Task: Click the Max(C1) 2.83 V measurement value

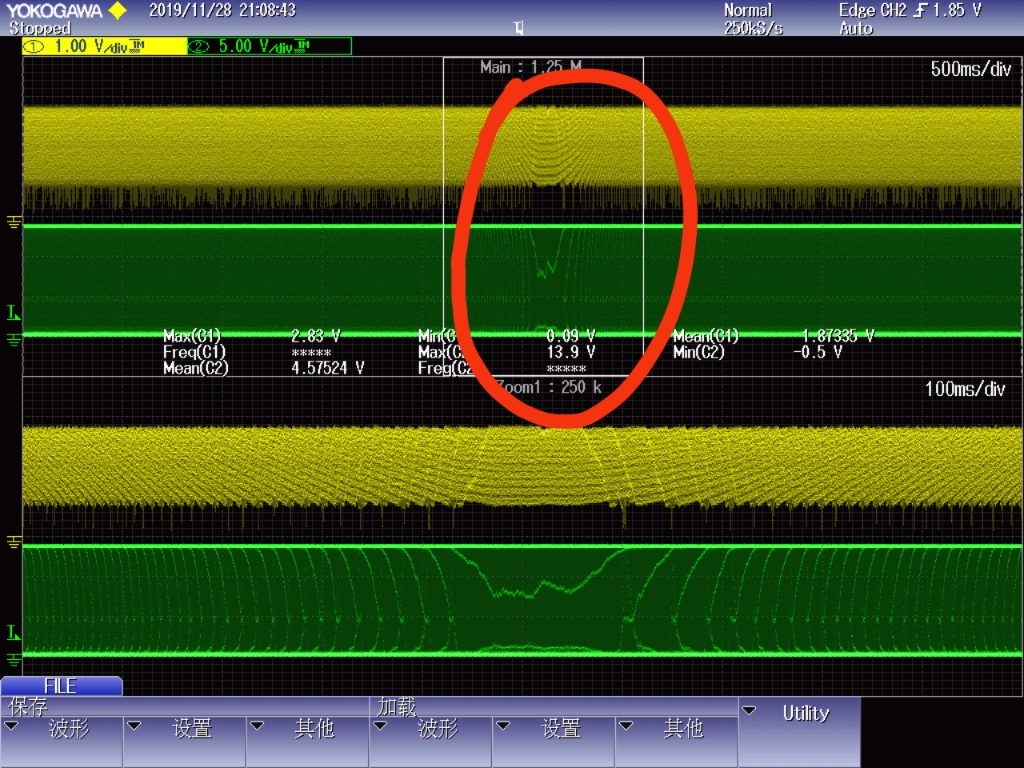Action: 315,336
